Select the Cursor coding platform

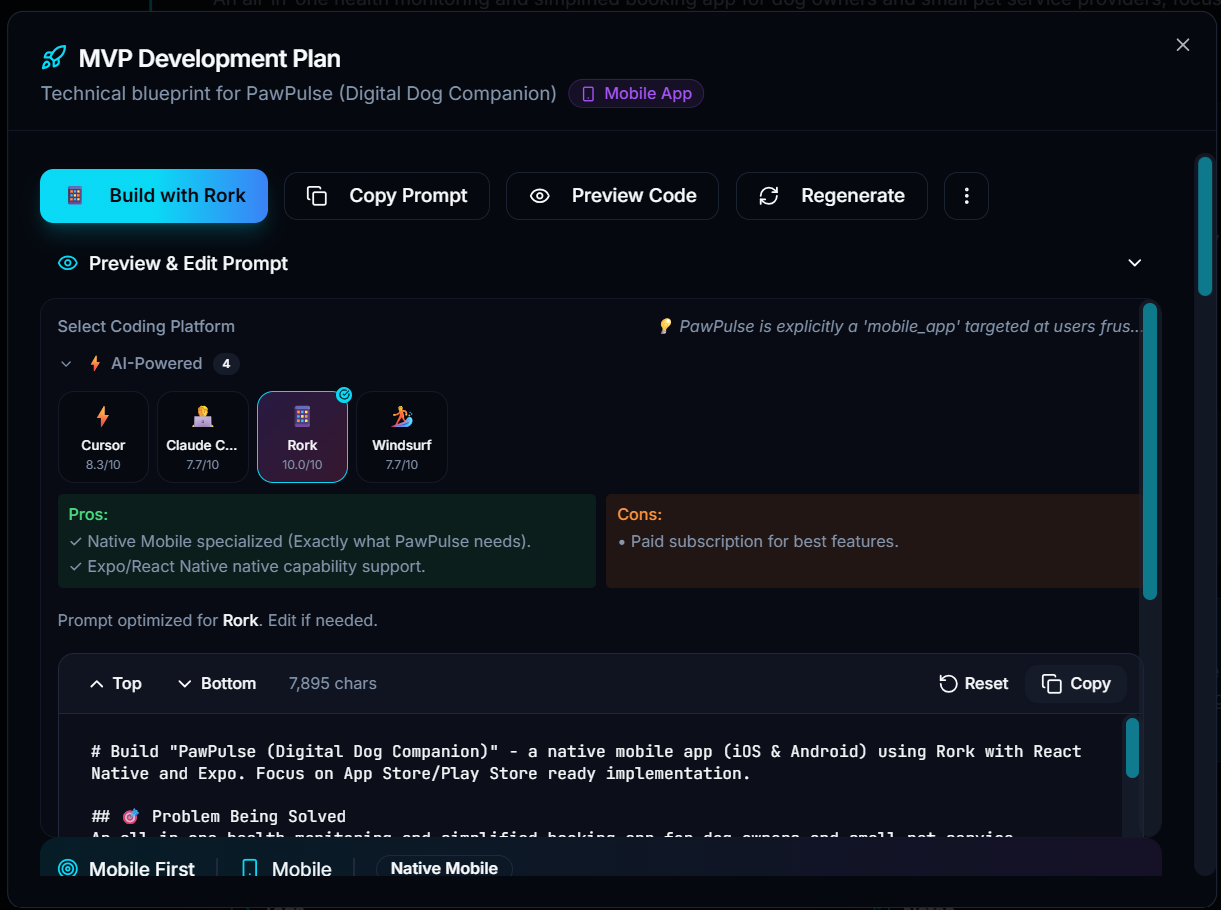103,436
